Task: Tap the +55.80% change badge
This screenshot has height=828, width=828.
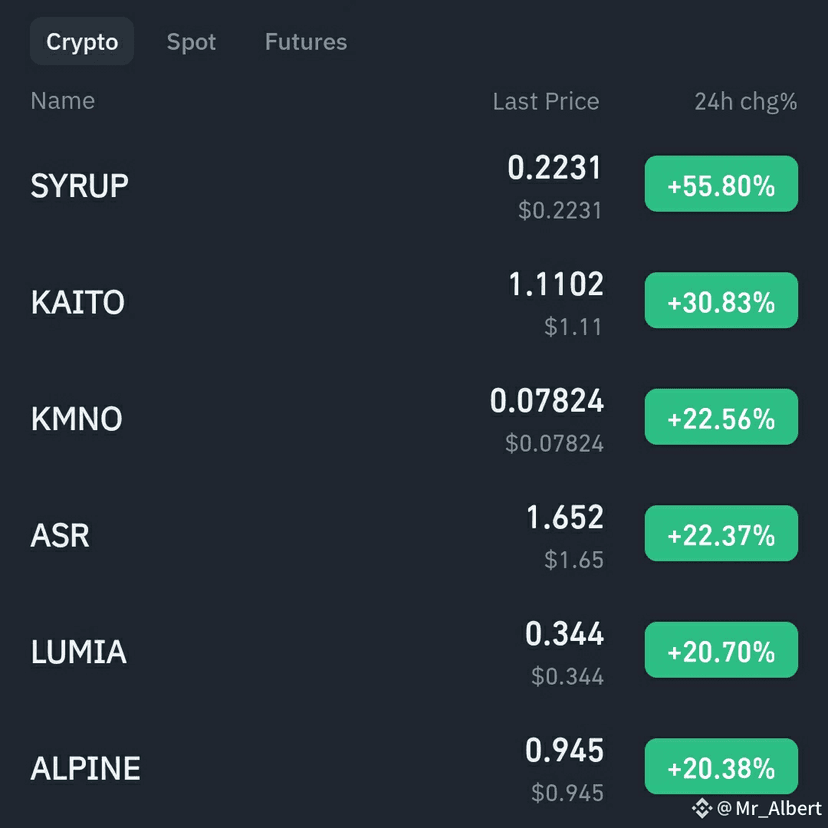Action: [x=721, y=184]
